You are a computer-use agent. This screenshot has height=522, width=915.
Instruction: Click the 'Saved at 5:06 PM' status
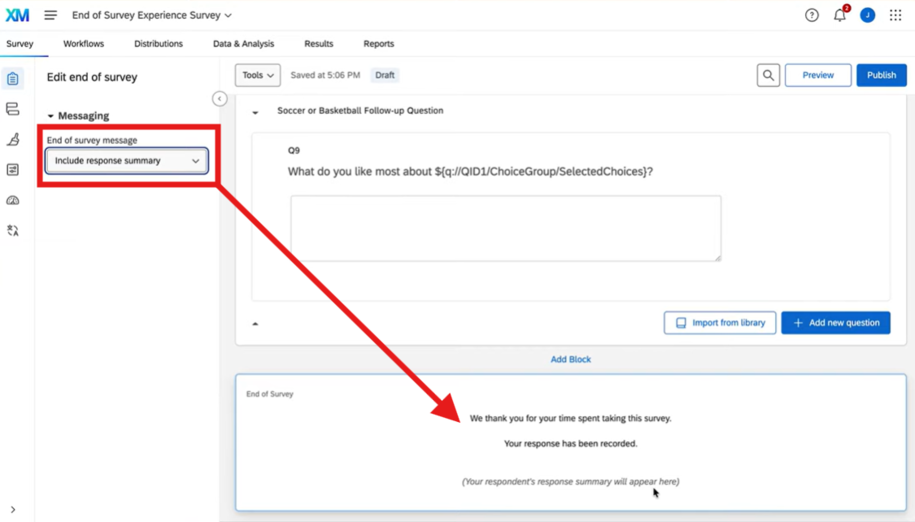point(325,75)
